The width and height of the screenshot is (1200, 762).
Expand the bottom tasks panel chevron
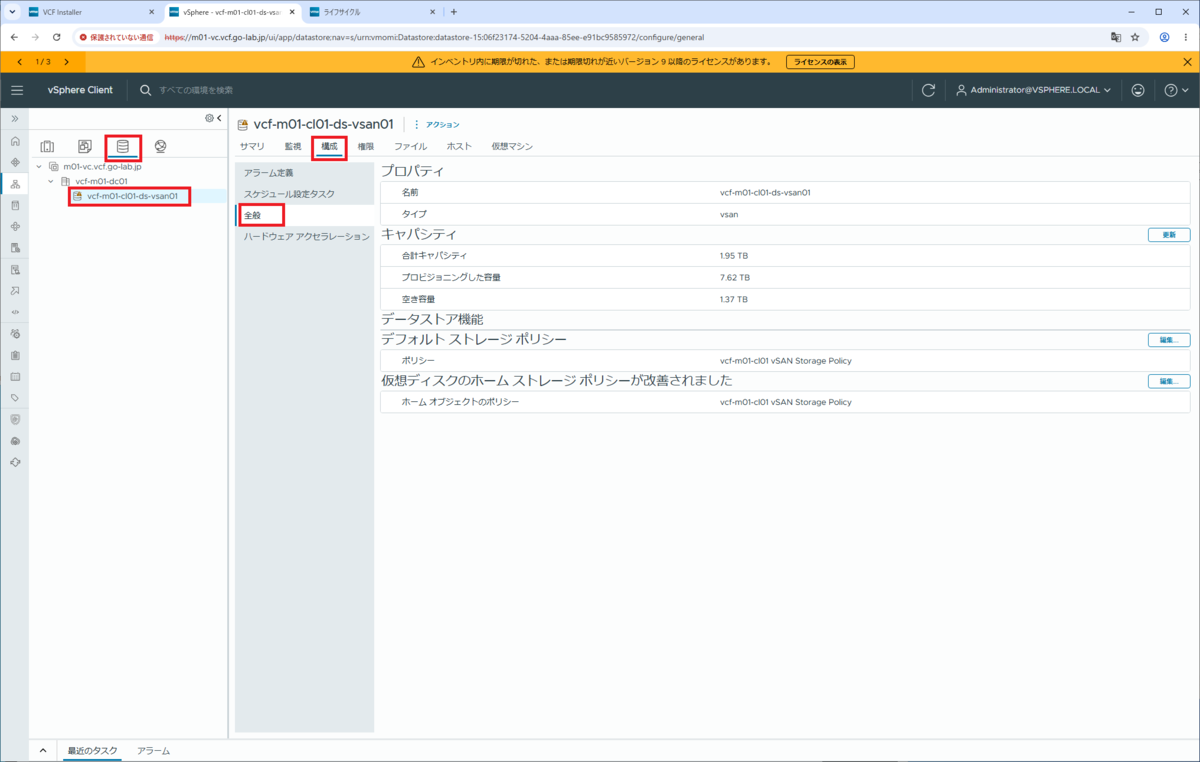click(x=43, y=750)
